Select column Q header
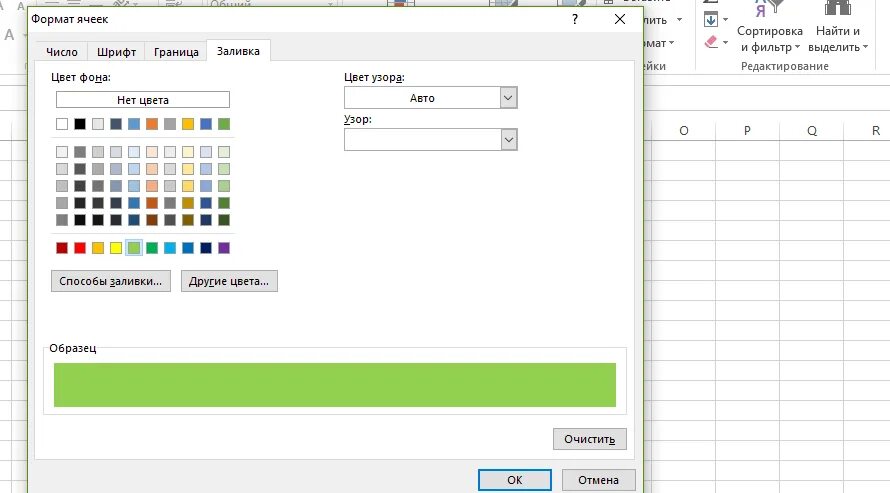 pos(812,130)
